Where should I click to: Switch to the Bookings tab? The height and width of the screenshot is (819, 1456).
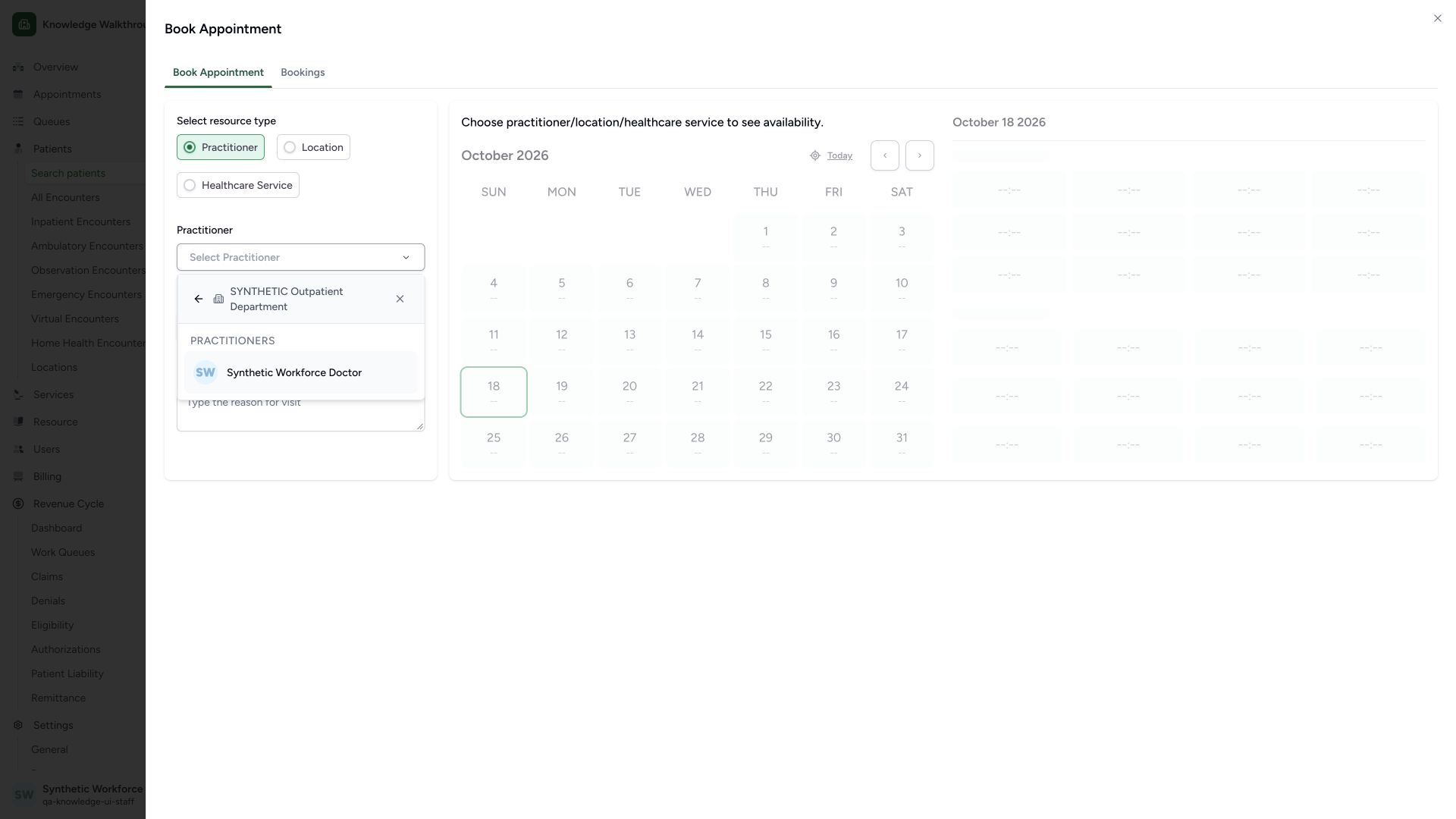pyautogui.click(x=303, y=73)
